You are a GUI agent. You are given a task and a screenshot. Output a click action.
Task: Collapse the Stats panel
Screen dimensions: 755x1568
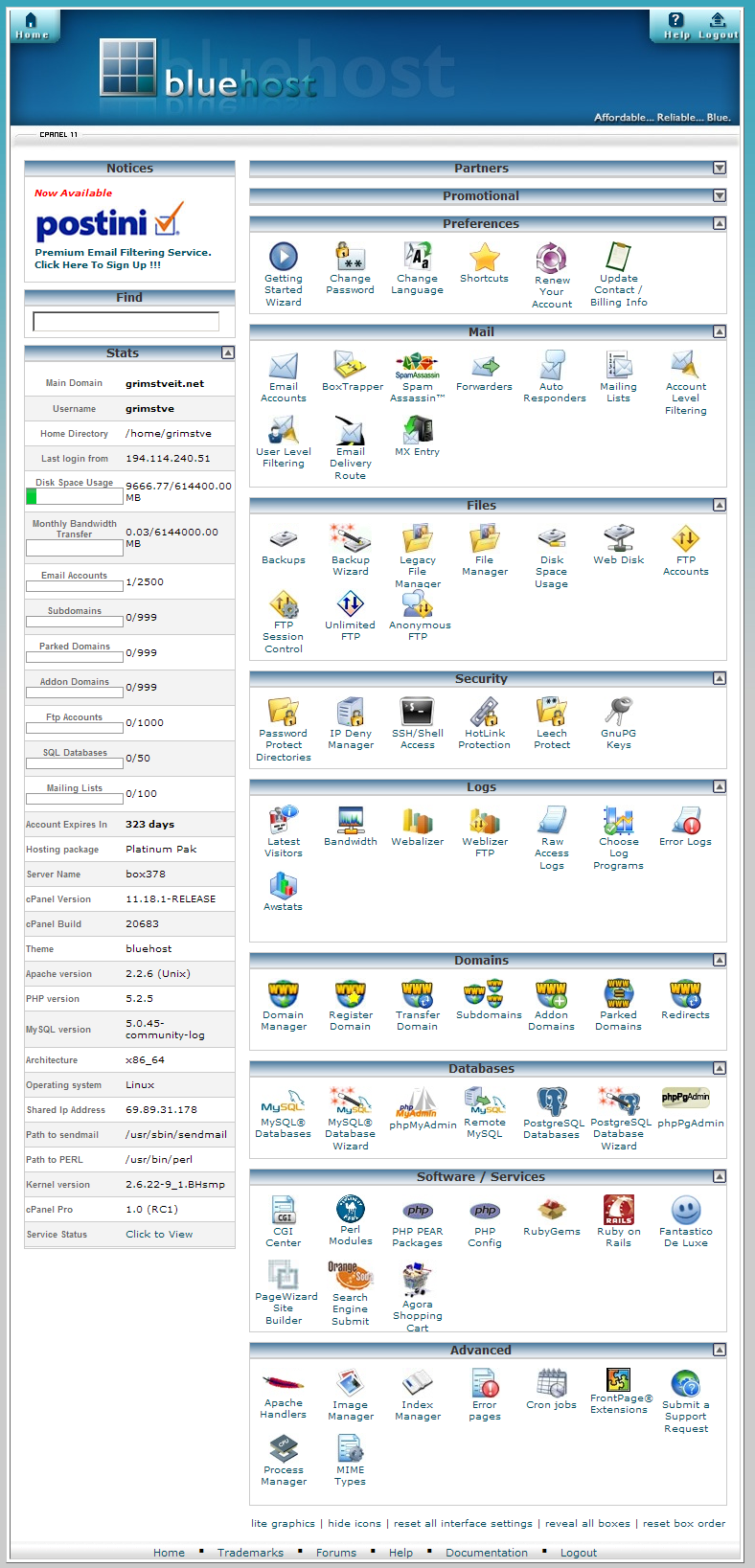point(228,352)
